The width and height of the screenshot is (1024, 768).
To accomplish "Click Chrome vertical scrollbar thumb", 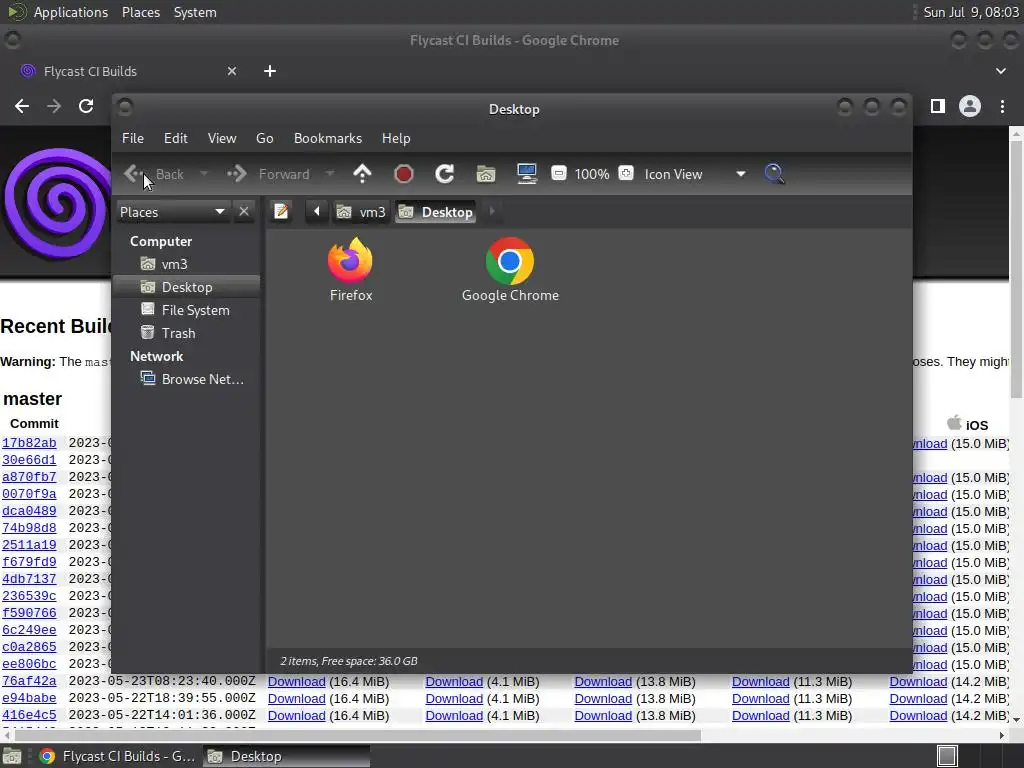I will click(x=1016, y=268).
